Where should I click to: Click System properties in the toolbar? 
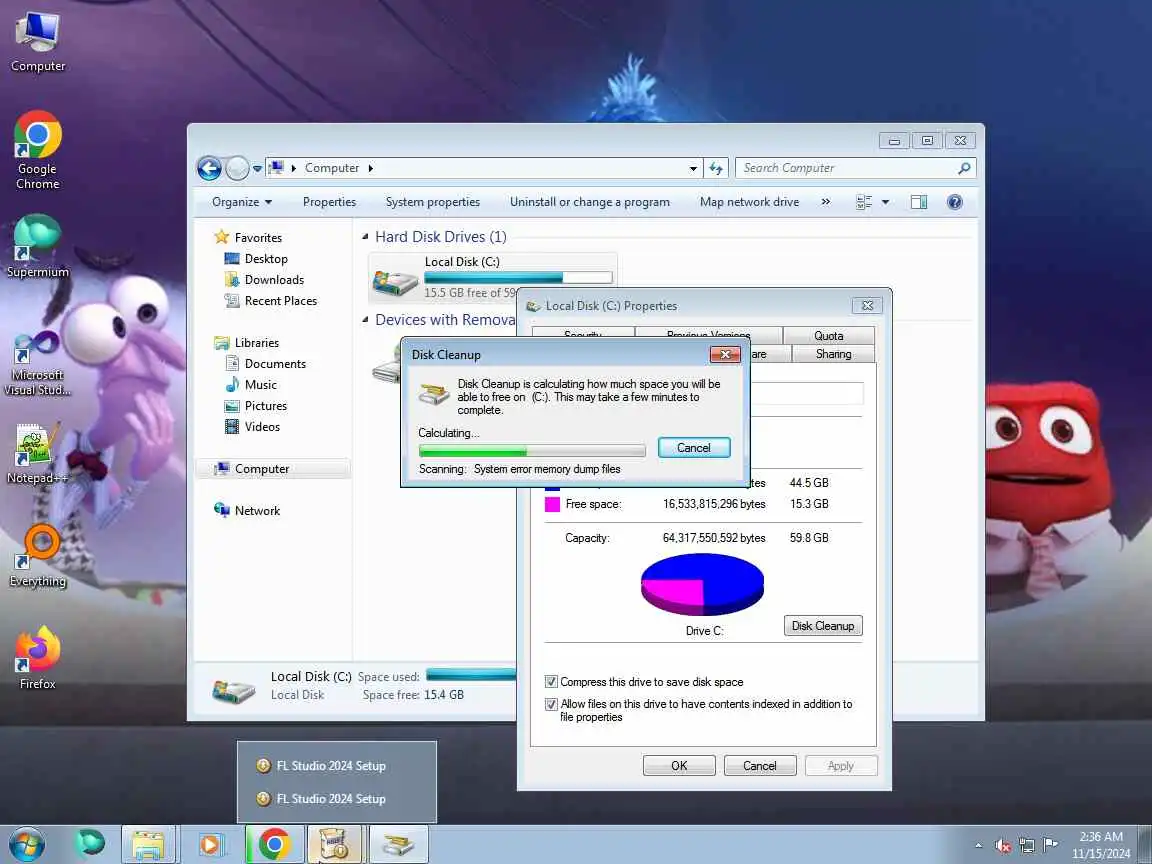click(x=433, y=202)
